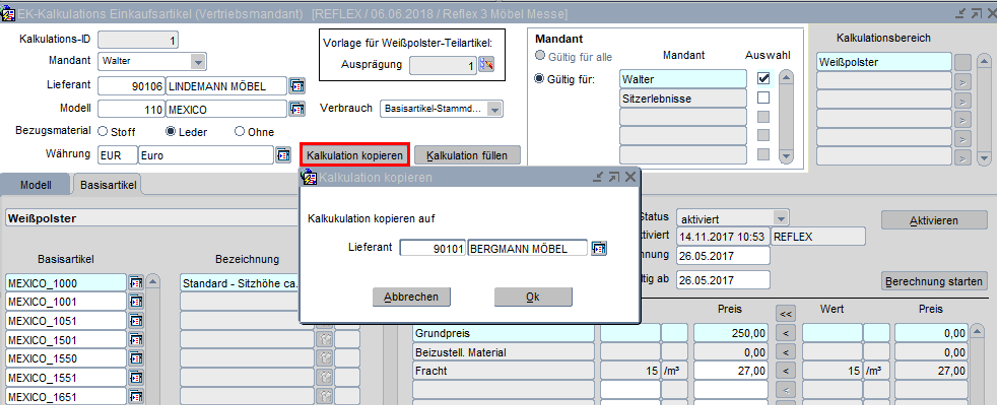Confirm copy dialog with Ok
The width and height of the screenshot is (997, 405).
[533, 297]
